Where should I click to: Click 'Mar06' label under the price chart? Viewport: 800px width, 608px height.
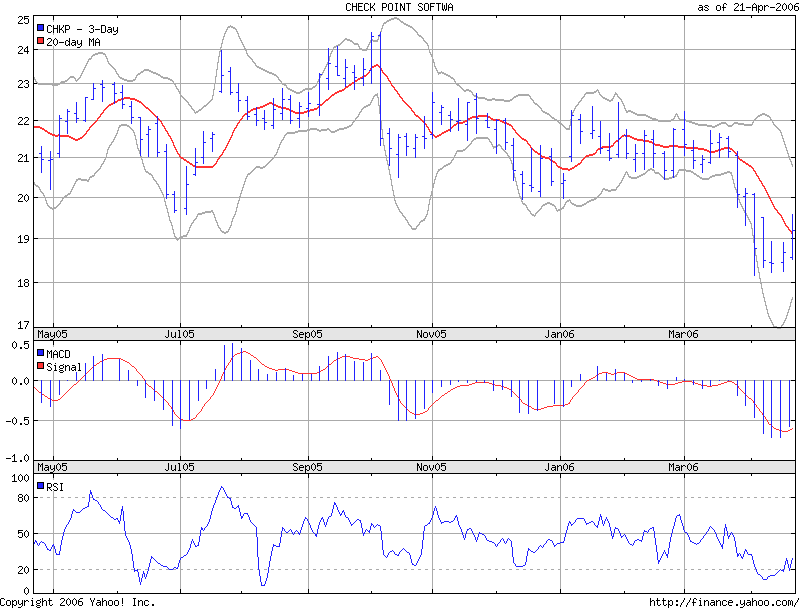[683, 334]
